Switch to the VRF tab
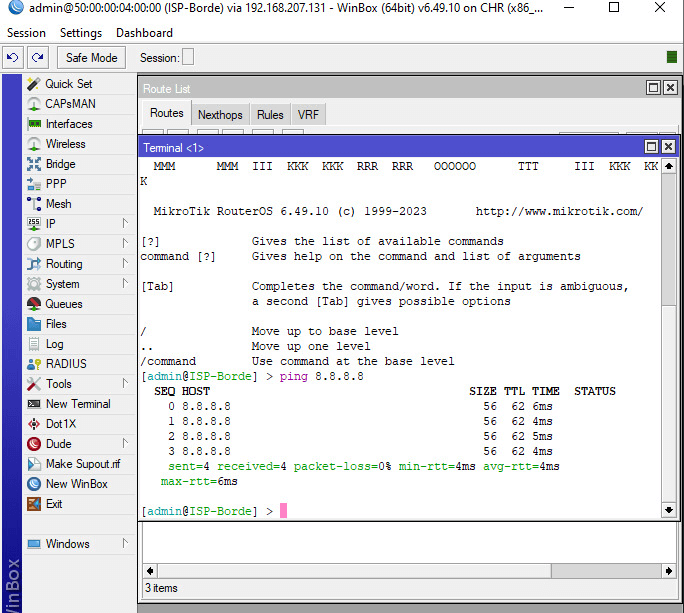684x613 pixels. [x=308, y=115]
